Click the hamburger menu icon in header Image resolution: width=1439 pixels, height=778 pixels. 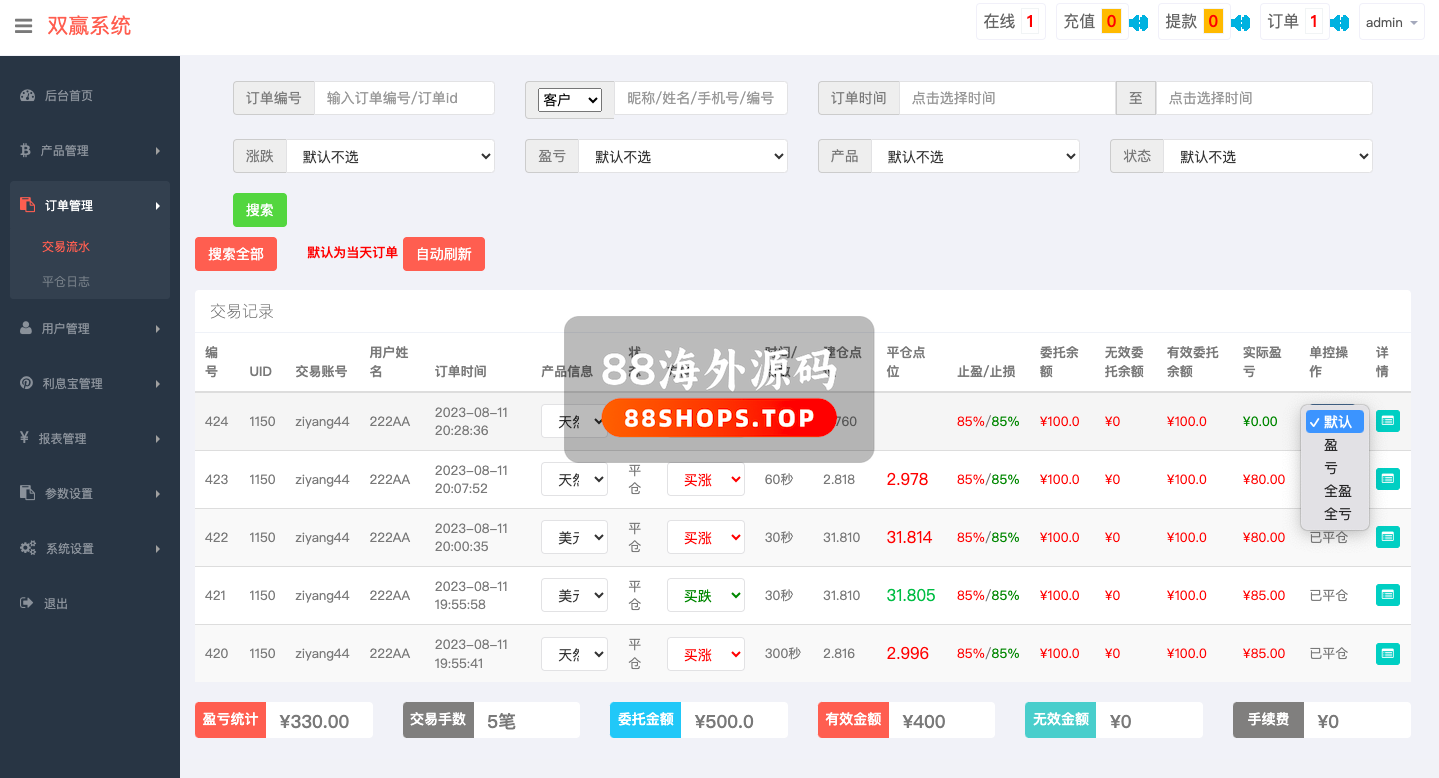click(24, 26)
